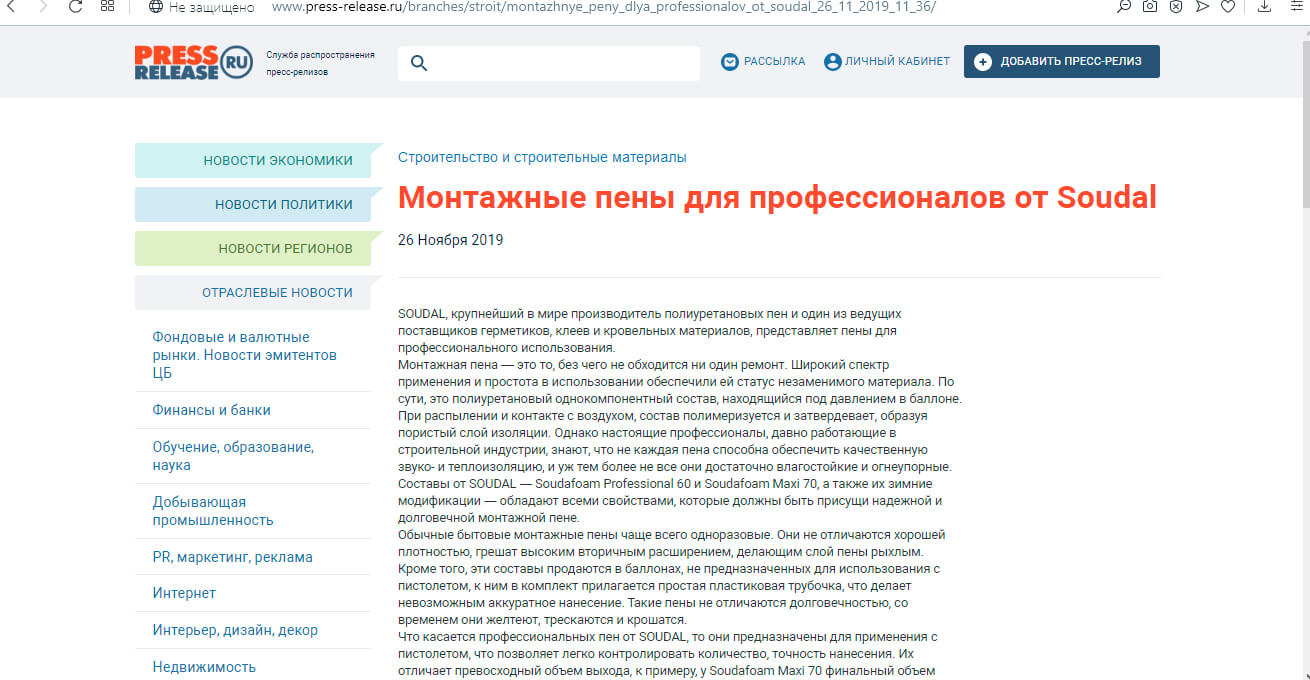Image resolution: width=1310 pixels, height=680 pixels.
Task: Open the Интернет category
Action: point(184,593)
